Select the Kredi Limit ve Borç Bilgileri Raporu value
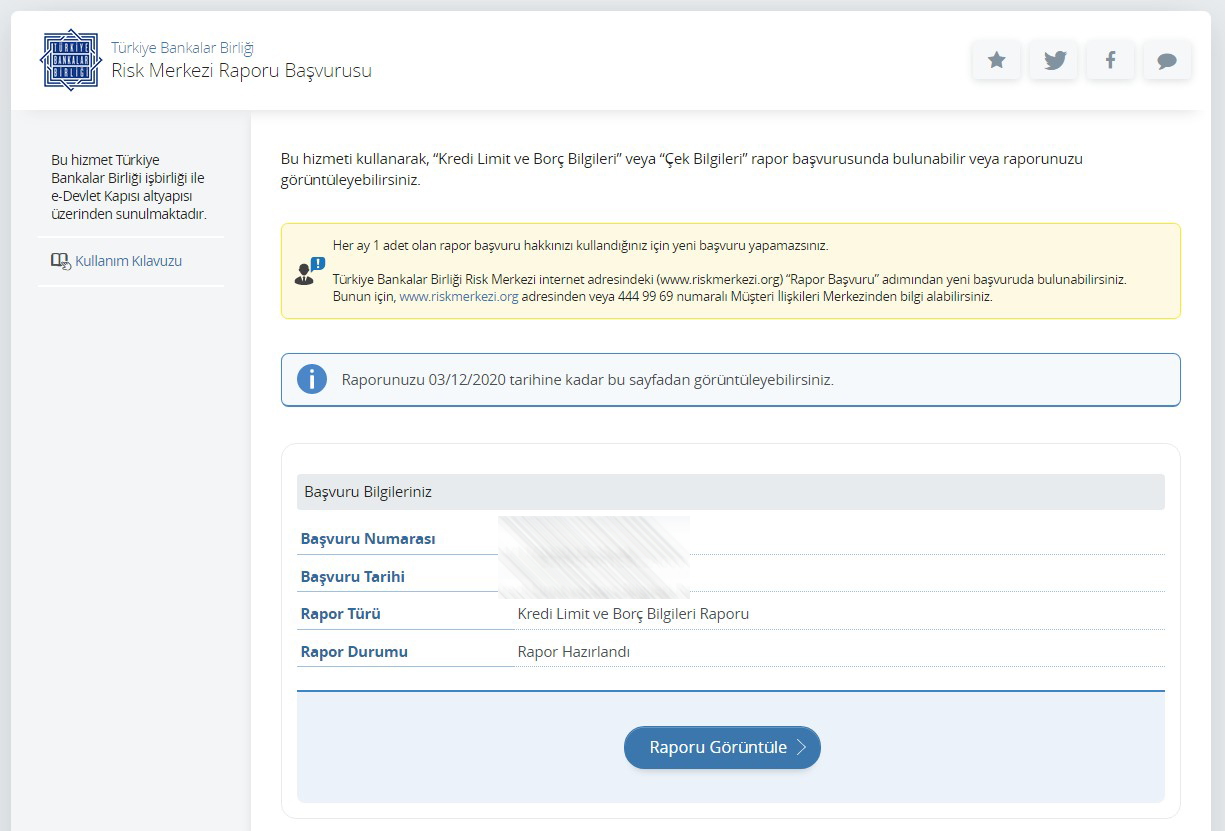The width and height of the screenshot is (1225, 831). pos(633,614)
